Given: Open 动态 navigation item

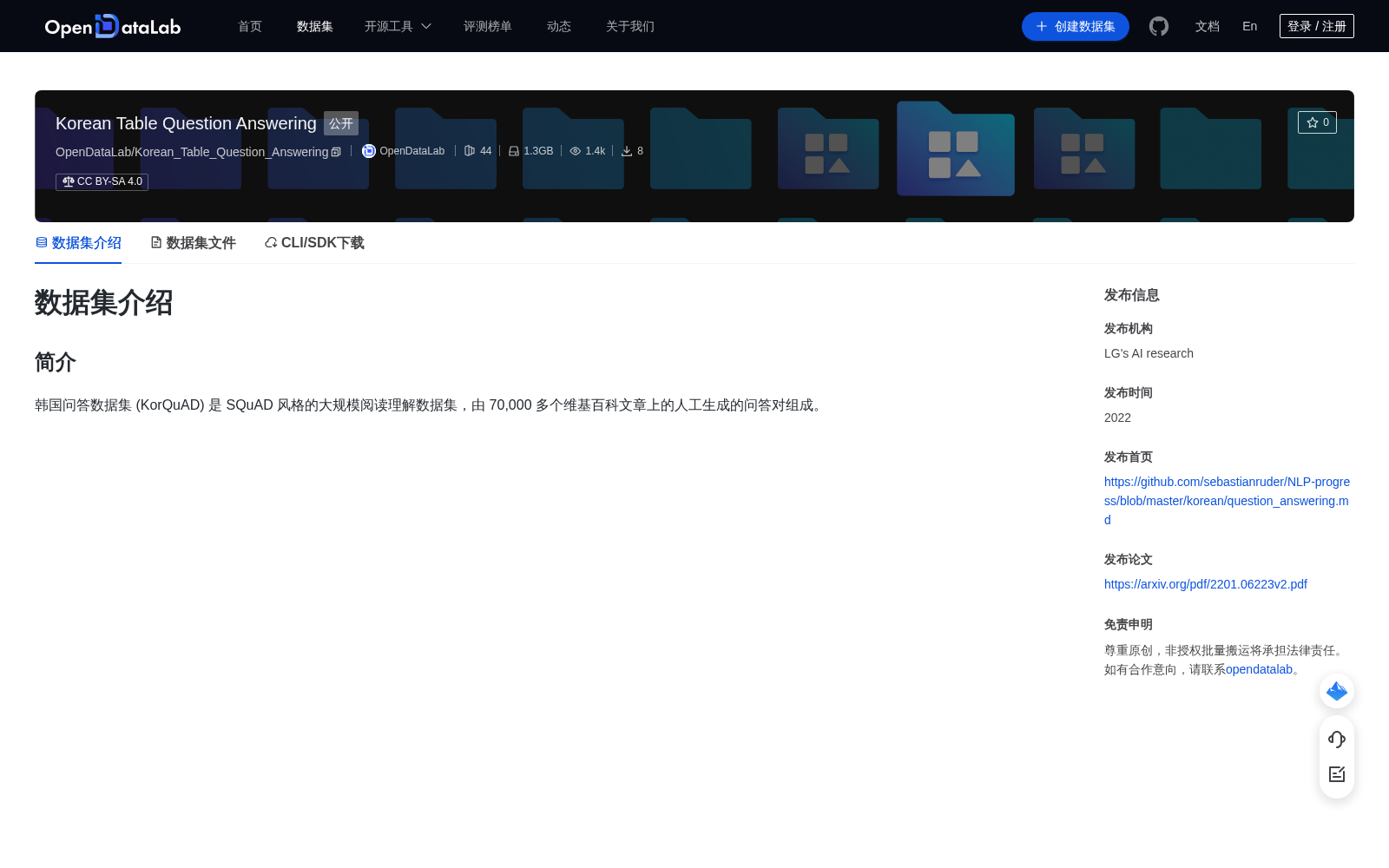Looking at the screenshot, I should (559, 26).
